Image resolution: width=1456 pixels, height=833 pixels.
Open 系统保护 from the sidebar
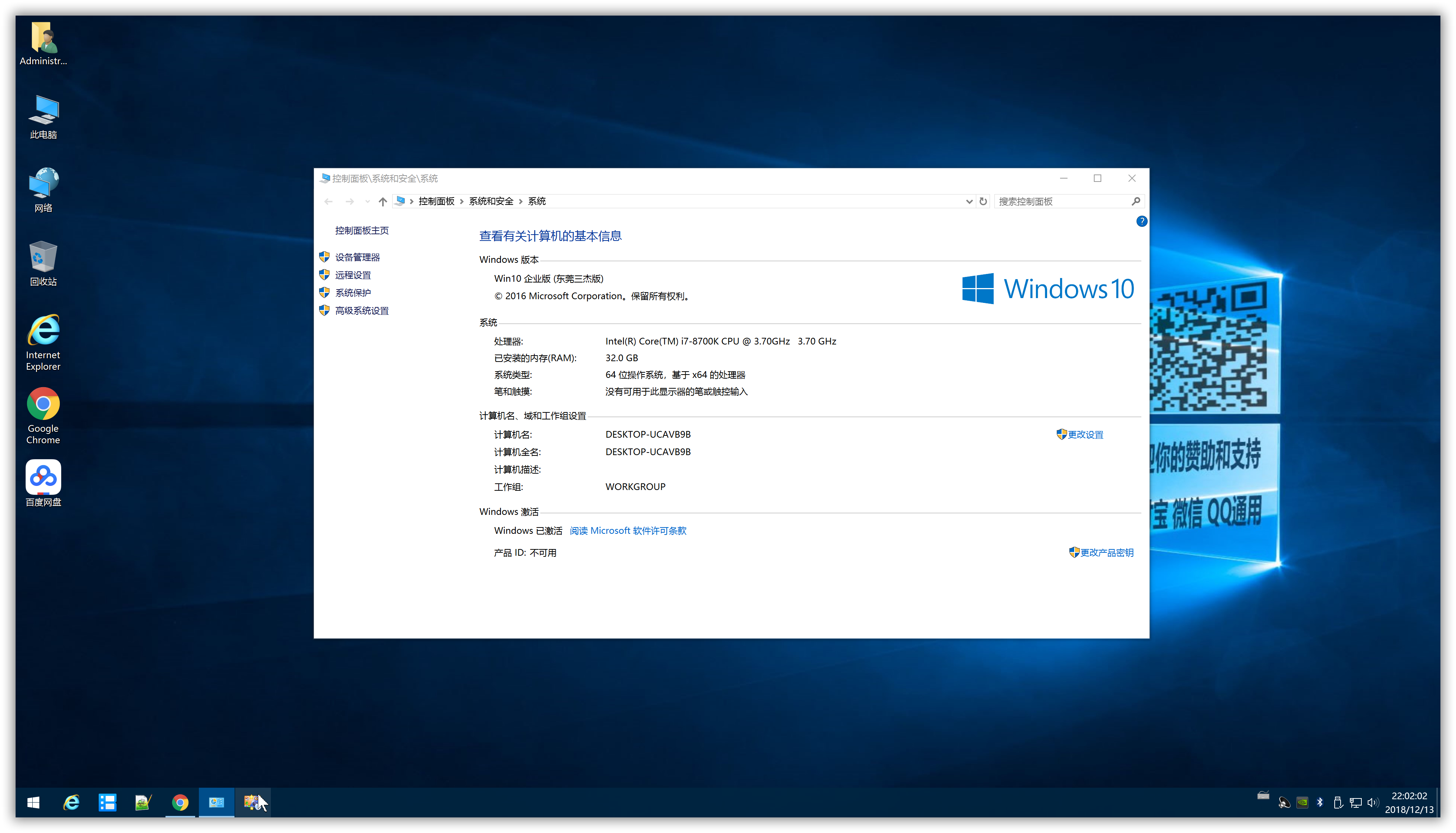pos(353,293)
